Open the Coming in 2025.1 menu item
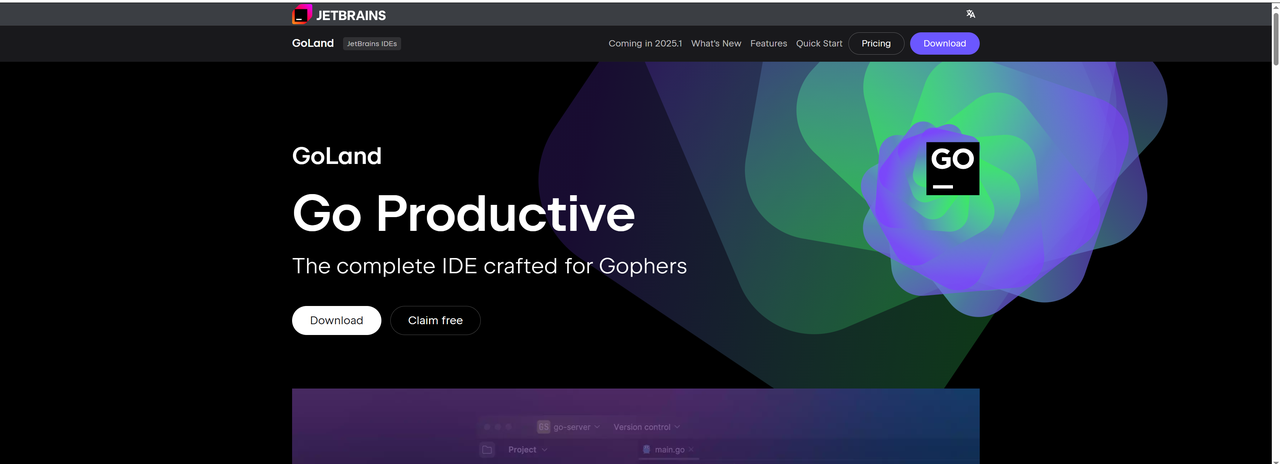 pos(645,43)
